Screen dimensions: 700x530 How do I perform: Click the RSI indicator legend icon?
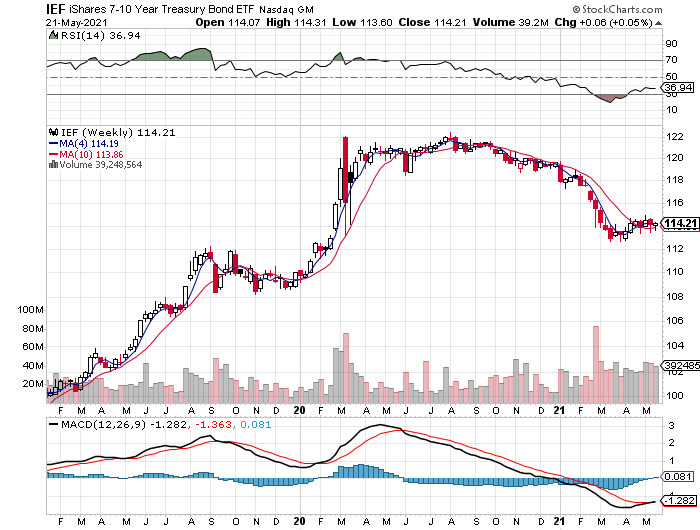pos(54,35)
